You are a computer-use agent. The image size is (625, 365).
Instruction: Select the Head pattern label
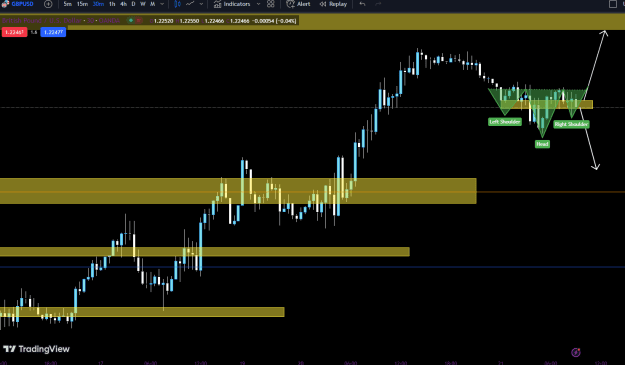[542, 144]
